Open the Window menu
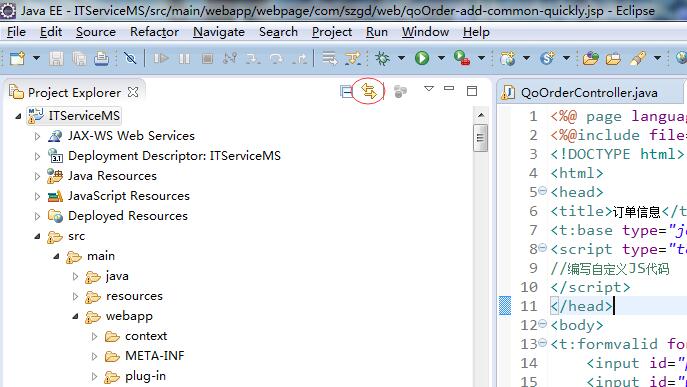Viewport: 687px width, 387px height. click(x=425, y=32)
